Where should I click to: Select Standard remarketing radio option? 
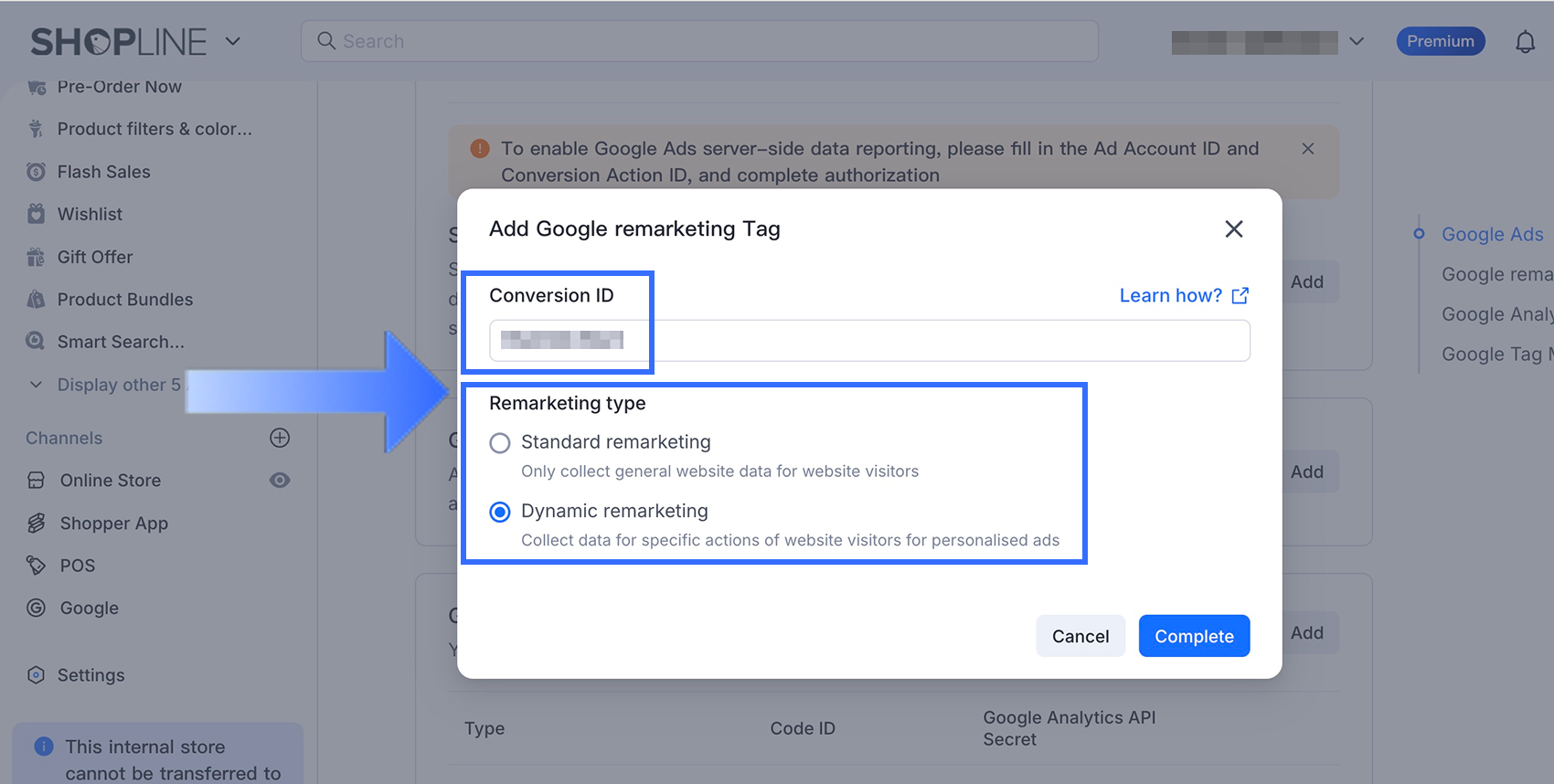(500, 443)
